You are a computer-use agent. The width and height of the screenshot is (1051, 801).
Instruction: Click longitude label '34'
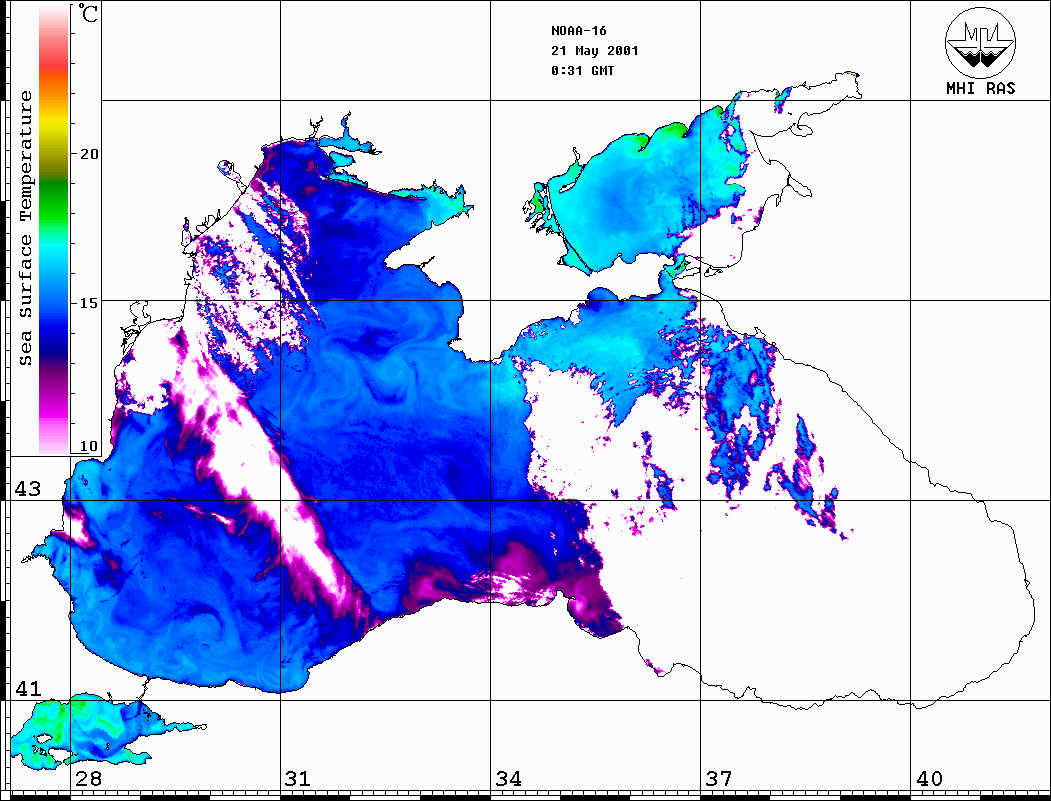(x=508, y=778)
